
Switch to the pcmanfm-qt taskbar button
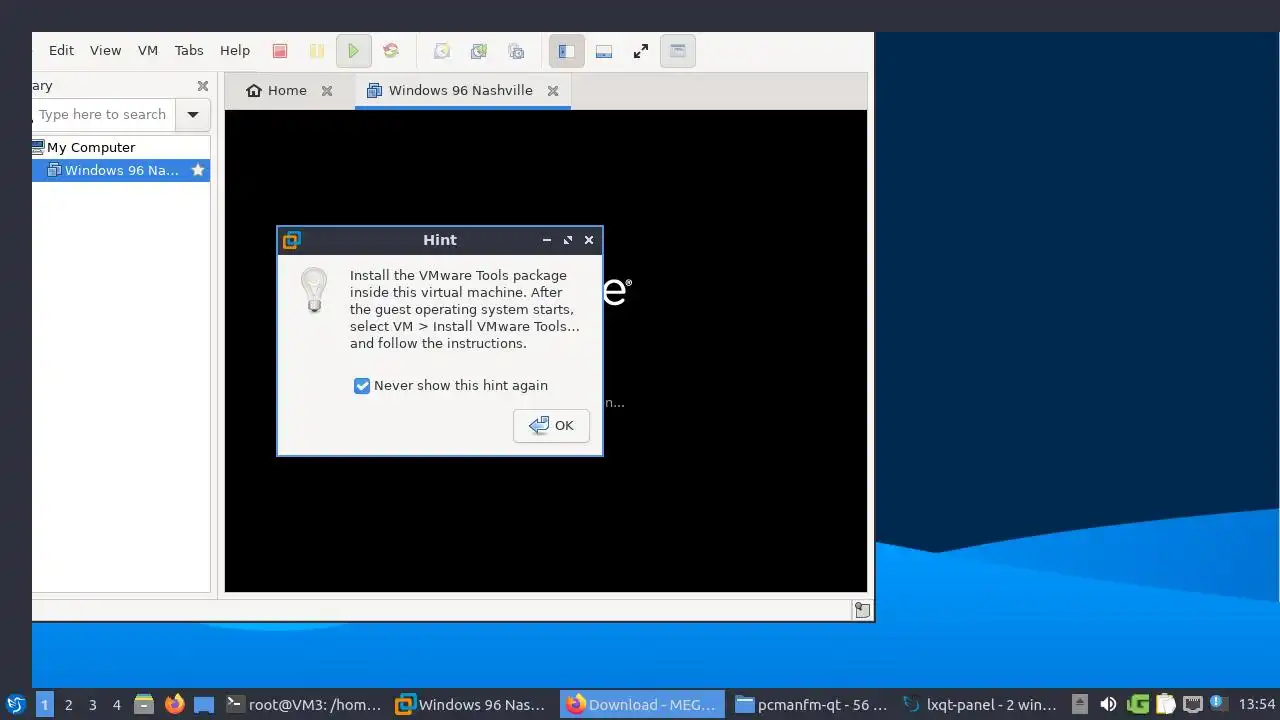click(x=811, y=704)
